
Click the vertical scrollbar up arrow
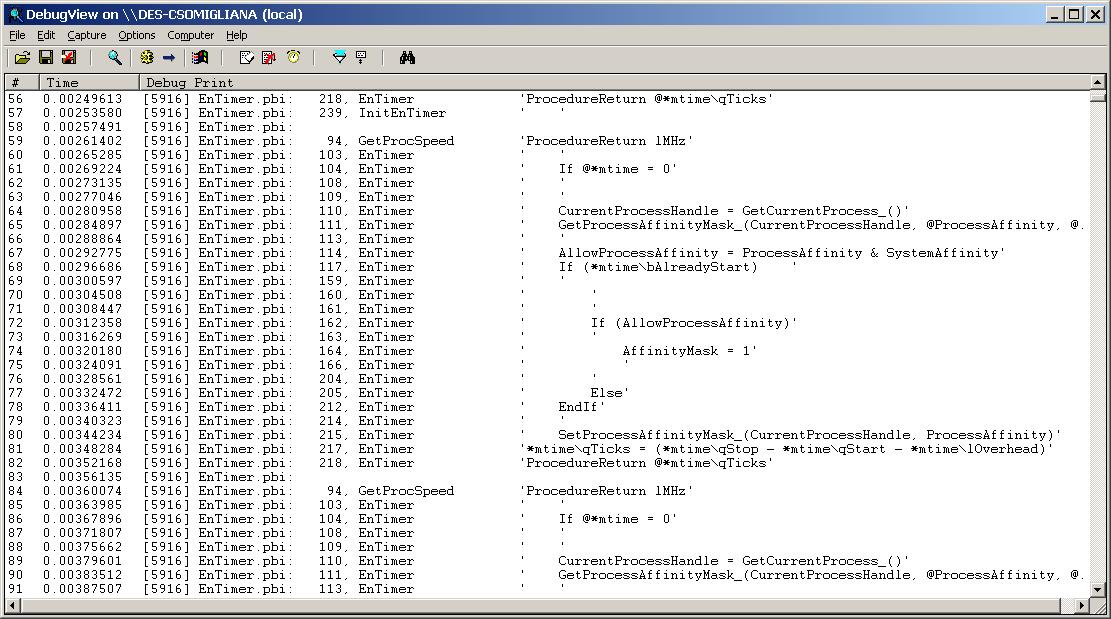tap(1097, 82)
